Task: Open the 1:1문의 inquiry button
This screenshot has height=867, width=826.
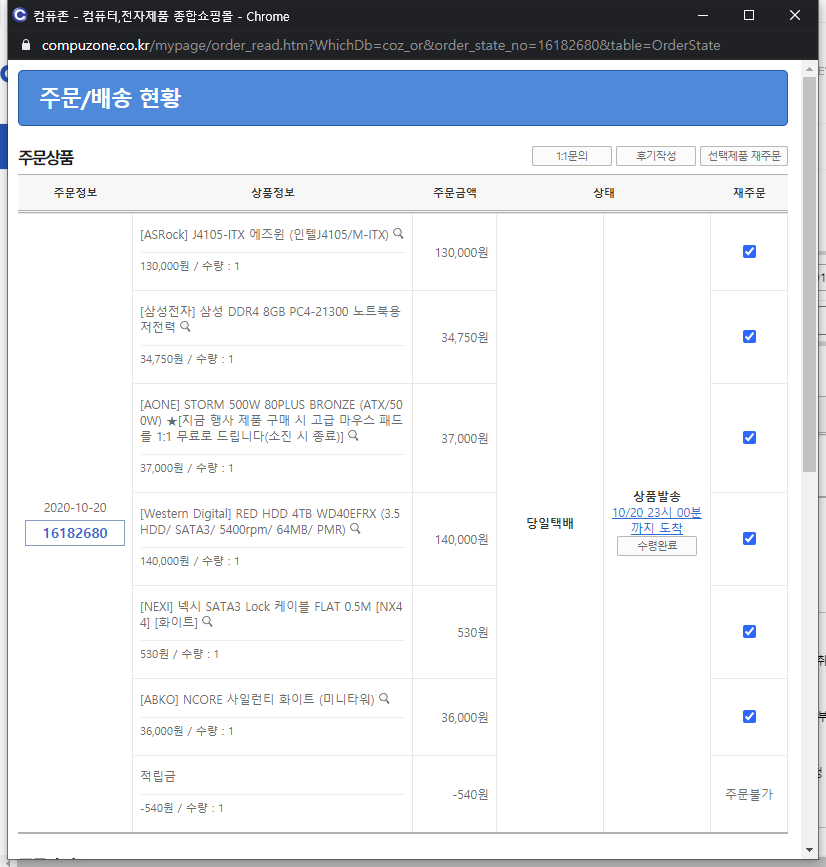Action: [x=572, y=156]
